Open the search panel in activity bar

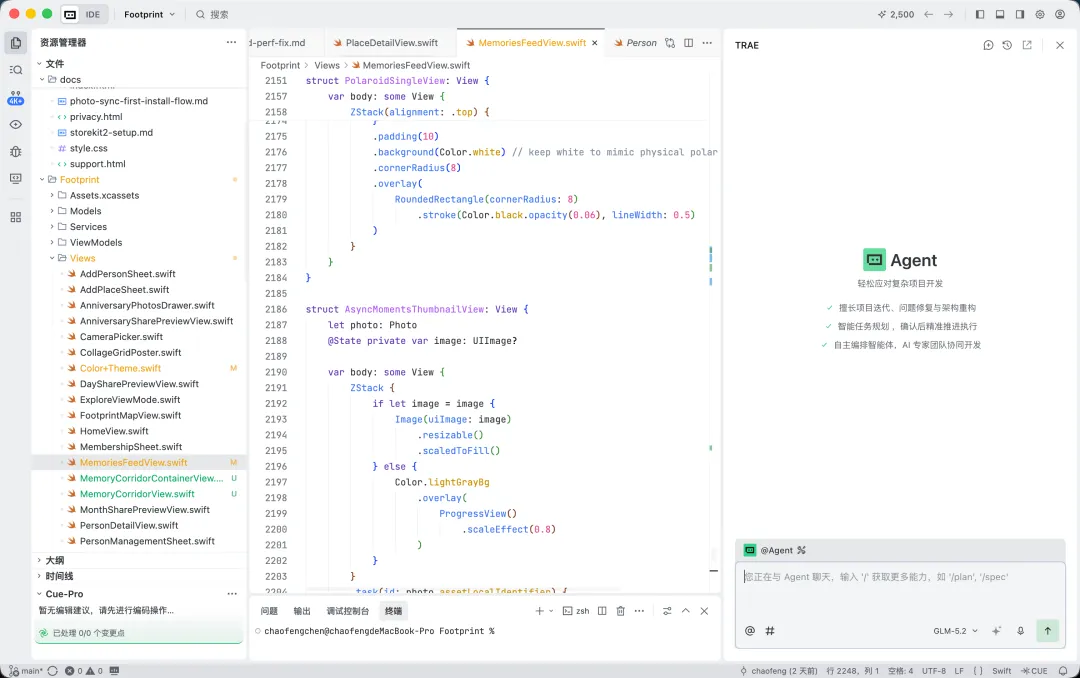[16, 70]
